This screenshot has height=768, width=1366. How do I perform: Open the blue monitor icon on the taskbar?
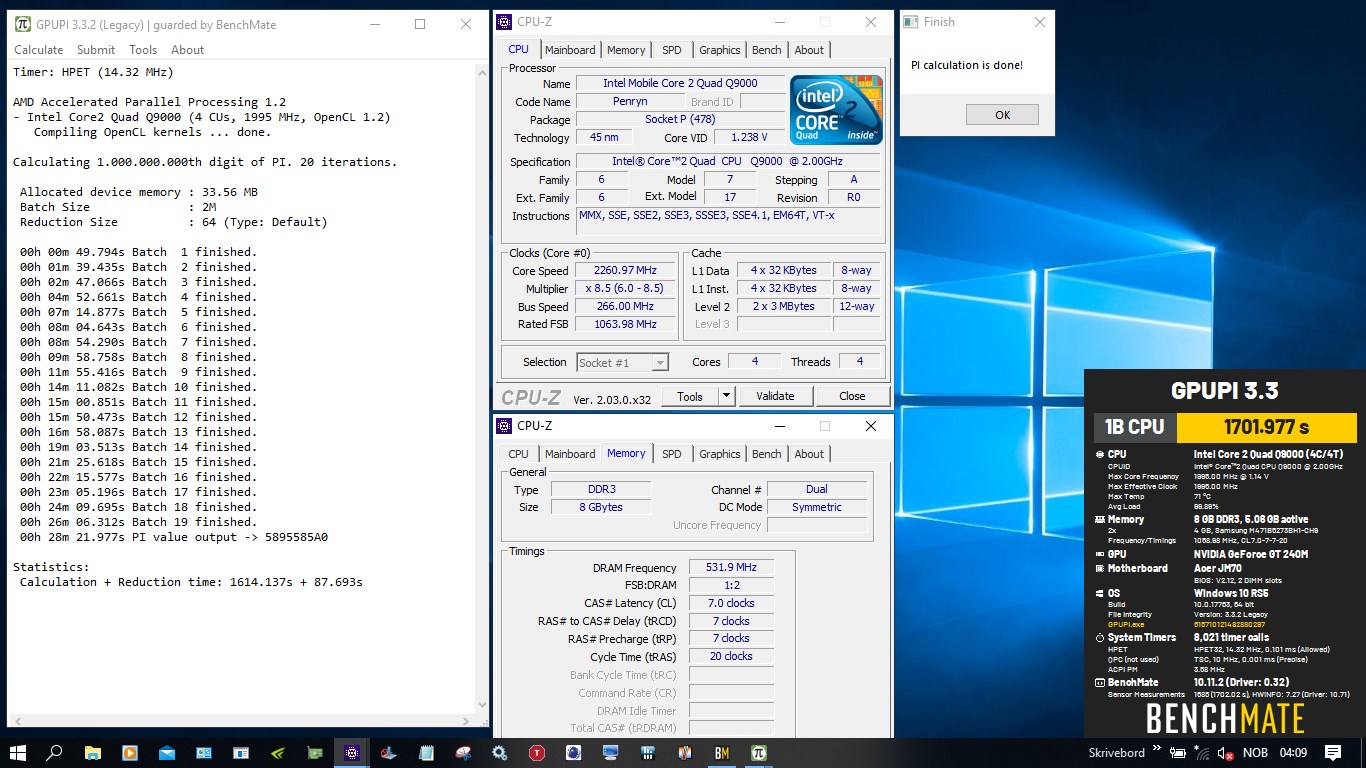(x=610, y=753)
